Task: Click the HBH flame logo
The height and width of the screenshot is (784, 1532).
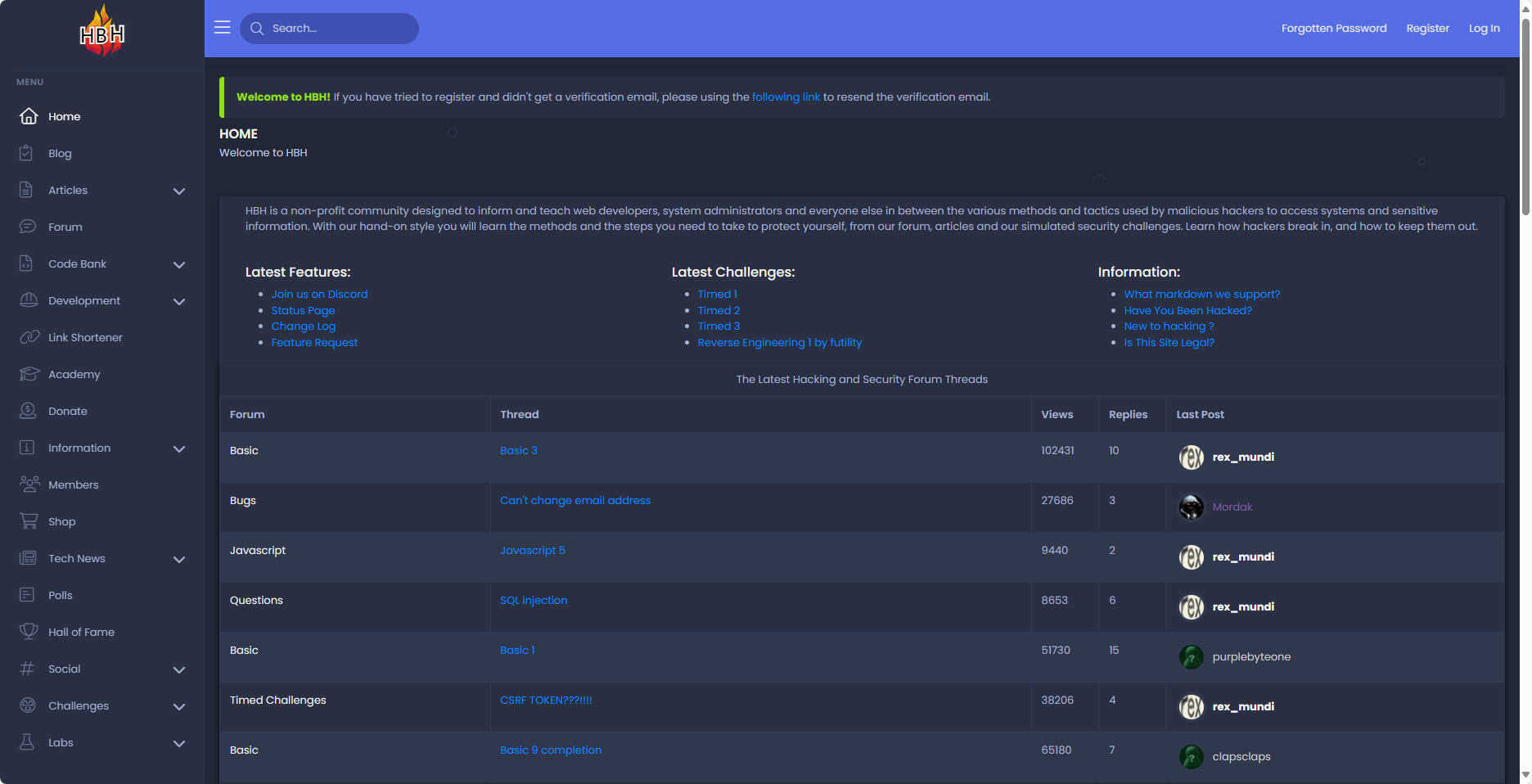Action: [x=102, y=31]
